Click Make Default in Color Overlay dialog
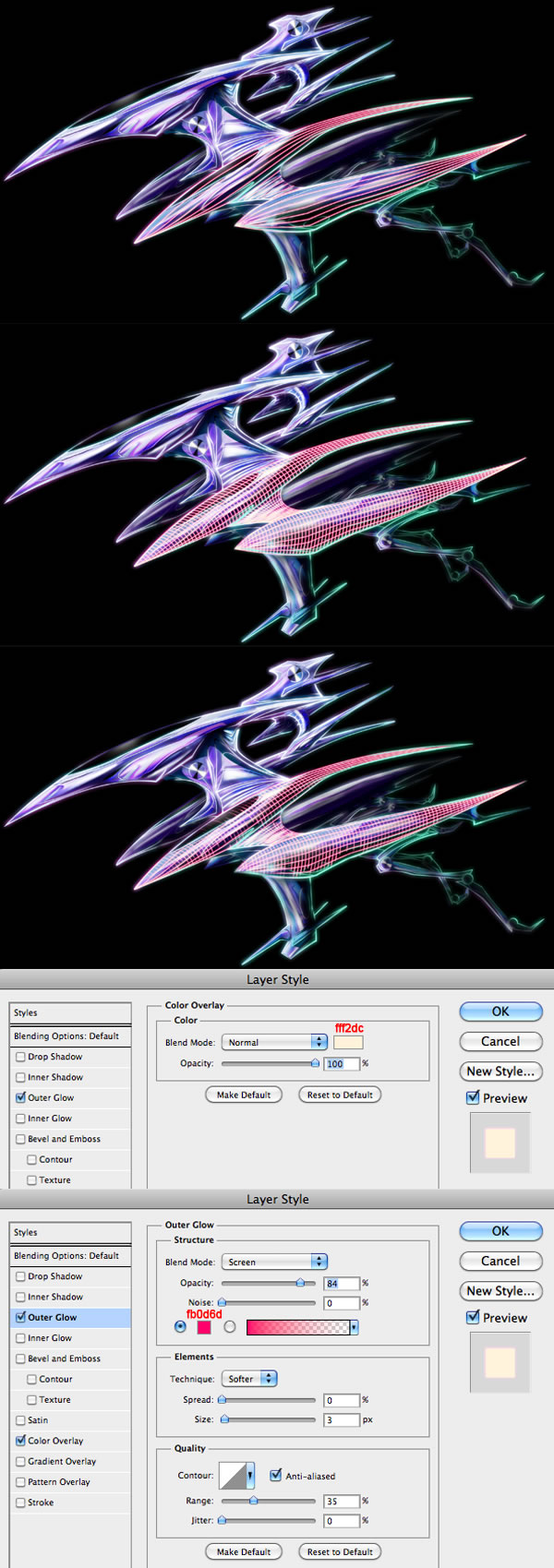 (x=244, y=1095)
